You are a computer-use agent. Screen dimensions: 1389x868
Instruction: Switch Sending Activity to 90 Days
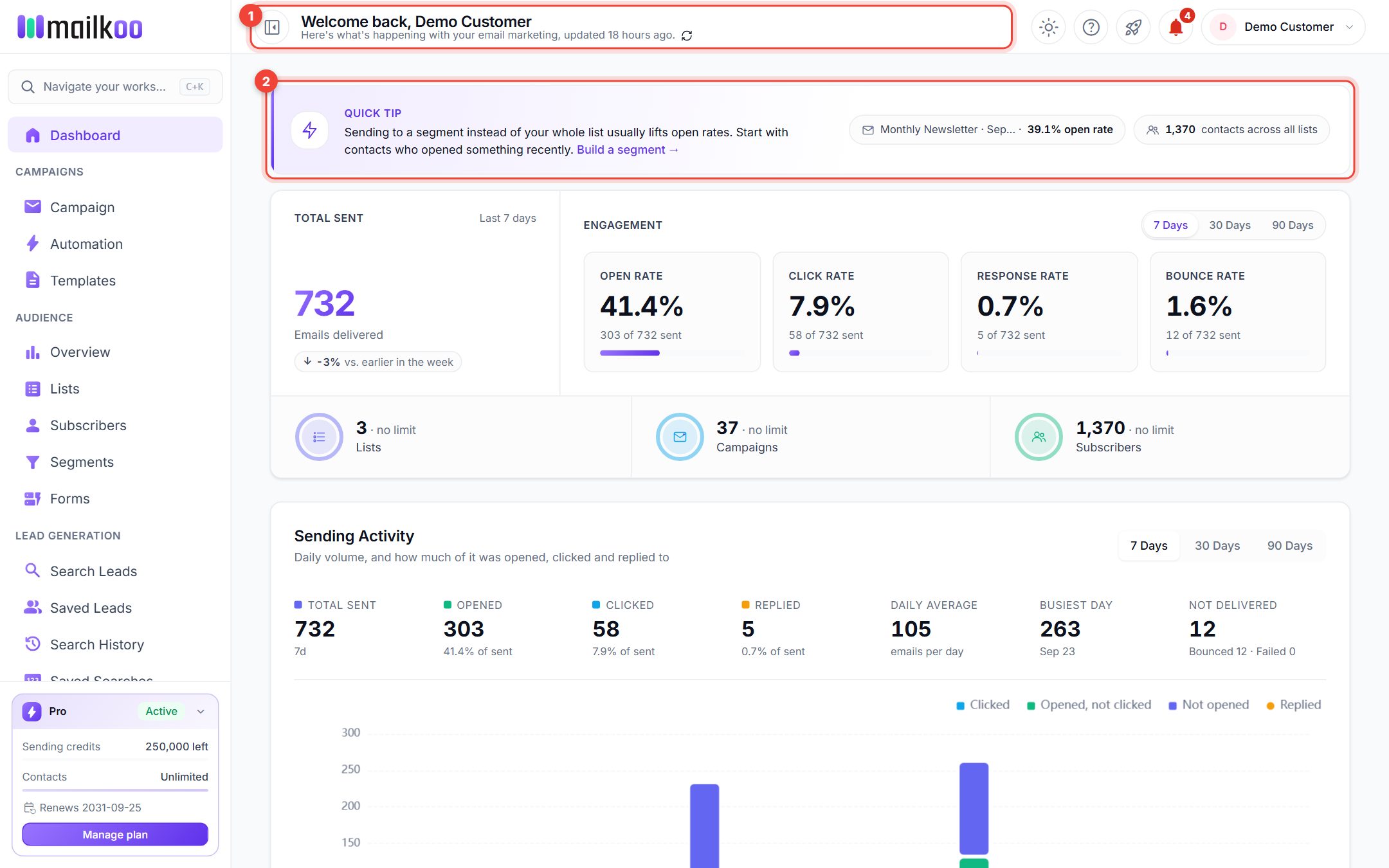[x=1290, y=546]
